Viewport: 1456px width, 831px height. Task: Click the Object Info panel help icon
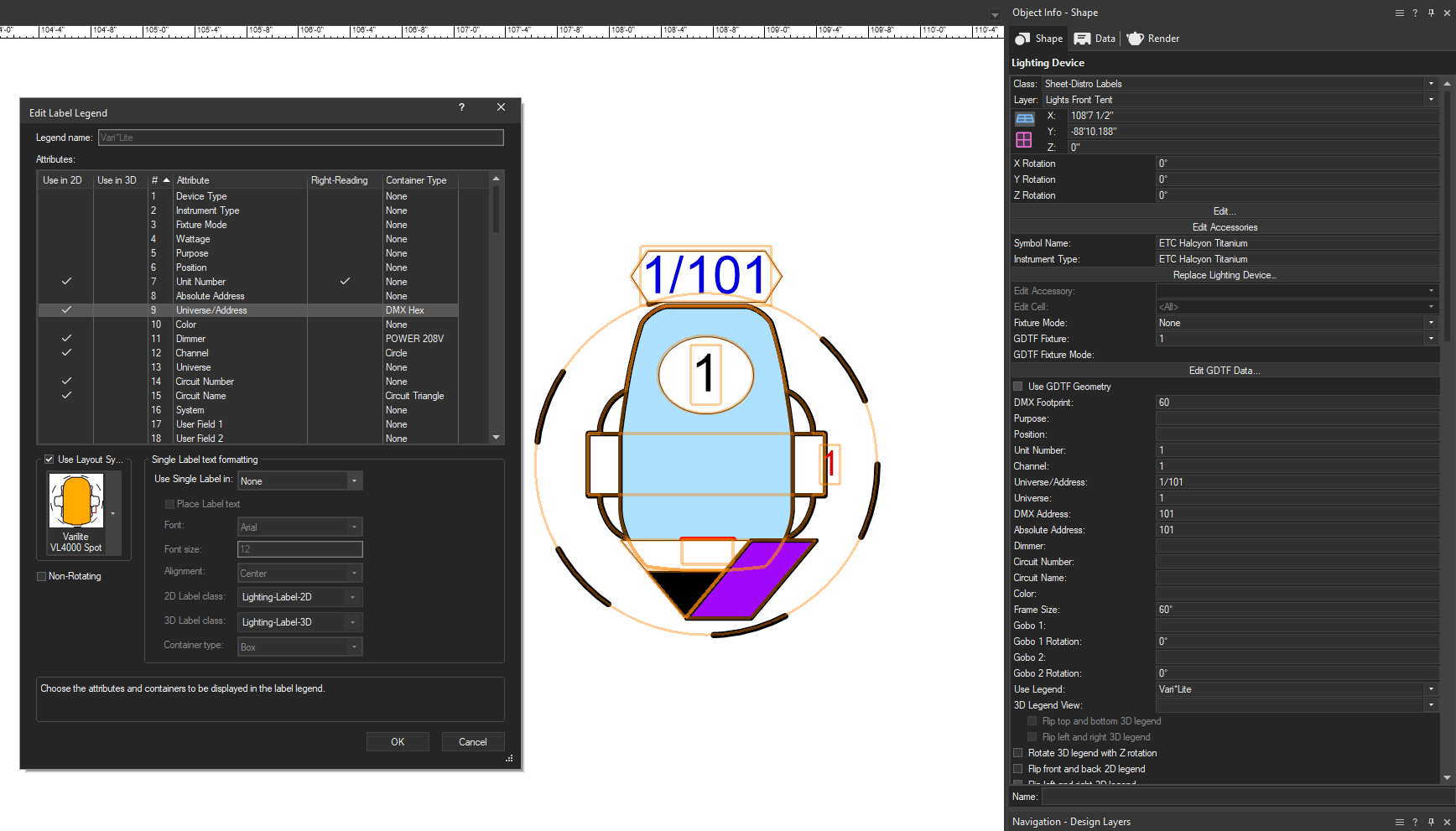1415,13
